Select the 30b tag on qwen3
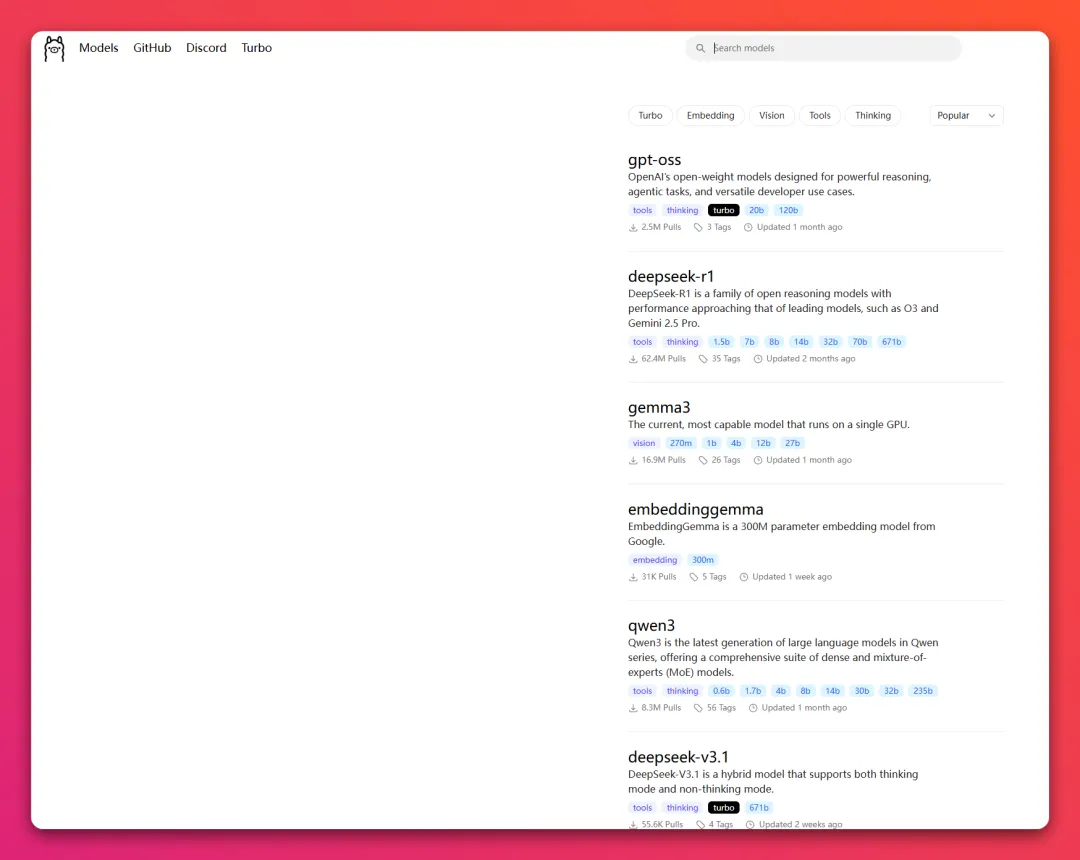This screenshot has height=860, width=1080. click(x=862, y=691)
